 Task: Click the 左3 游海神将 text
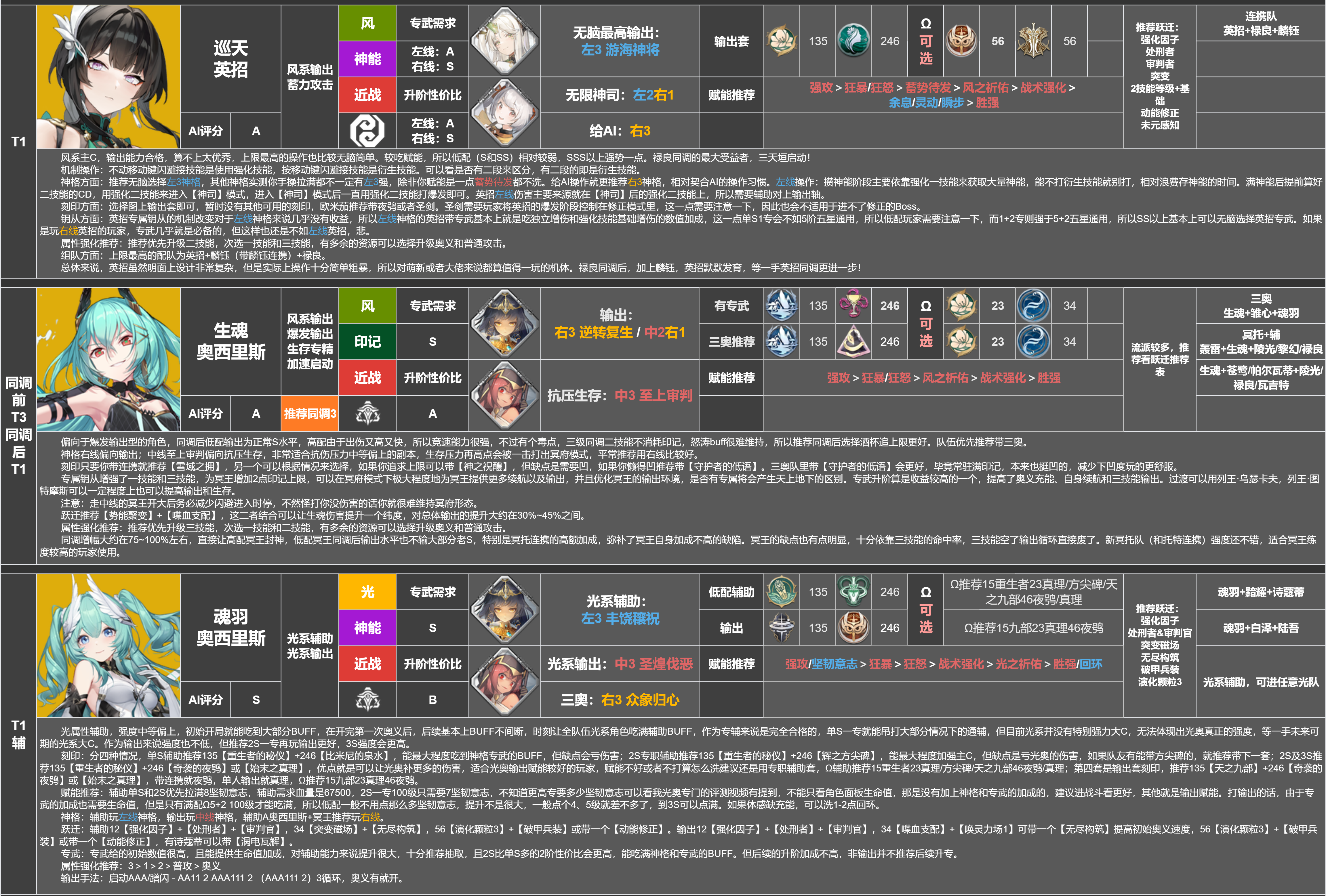point(620,50)
